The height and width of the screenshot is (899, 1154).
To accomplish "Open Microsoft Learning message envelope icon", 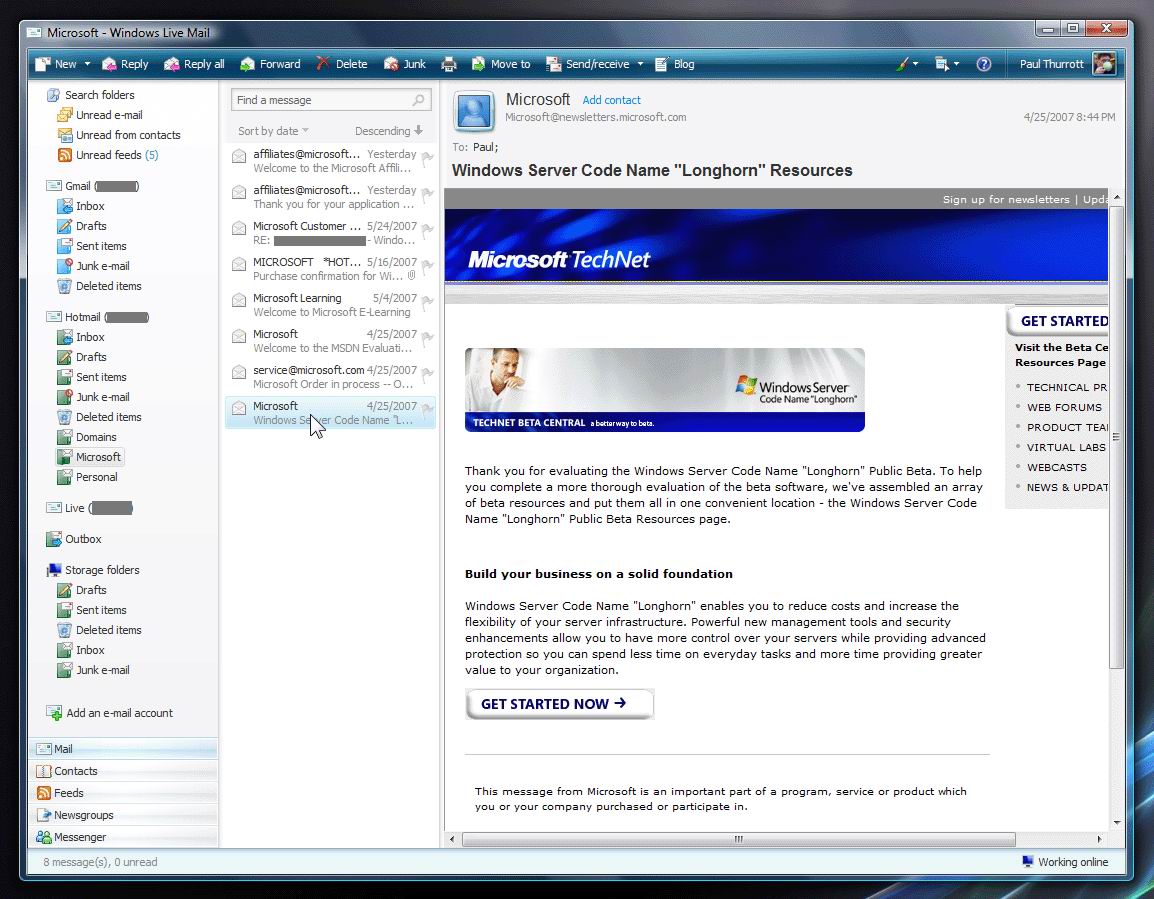I will (239, 300).
